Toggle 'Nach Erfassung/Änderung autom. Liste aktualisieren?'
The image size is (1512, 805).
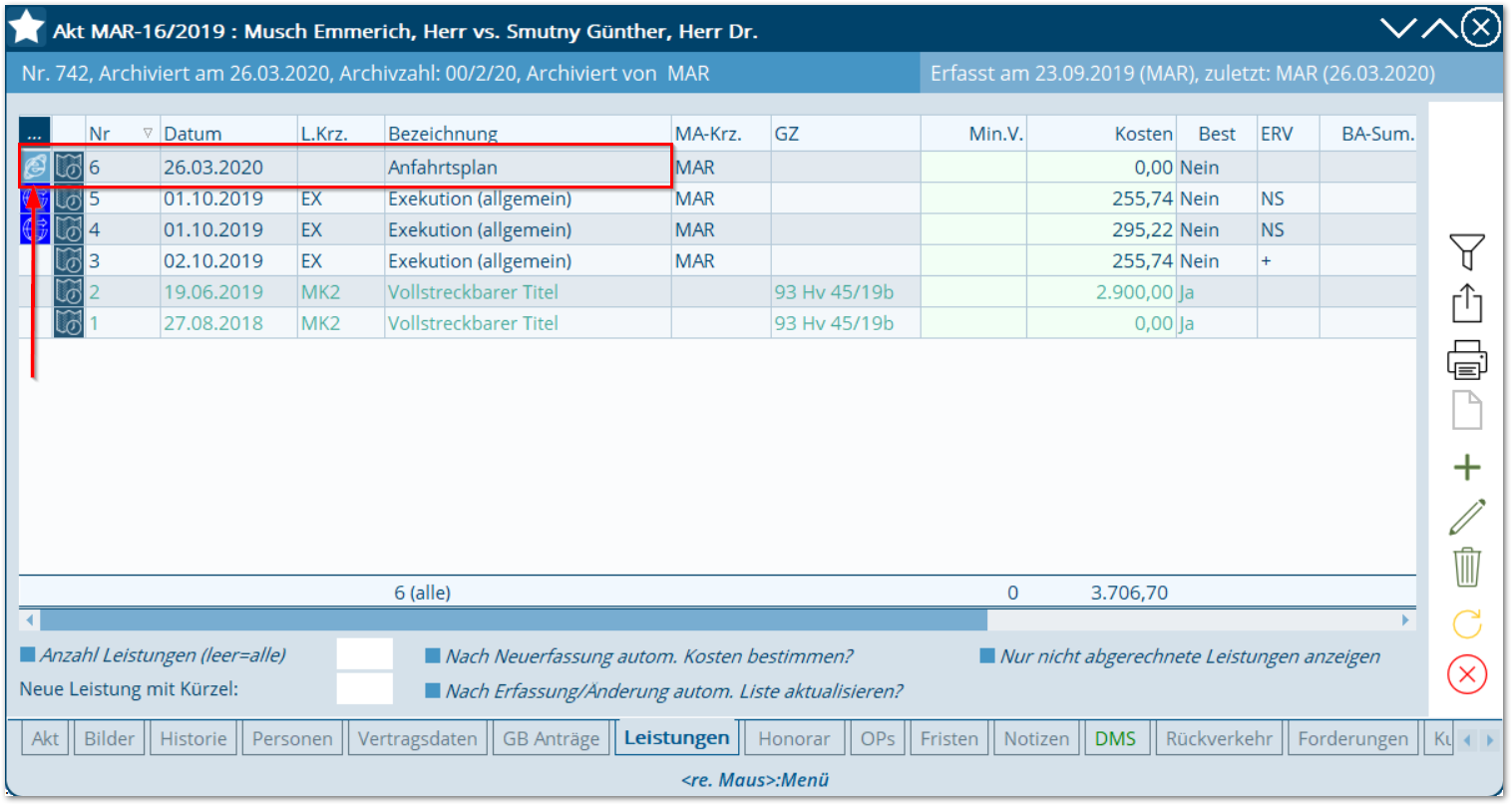pyautogui.click(x=433, y=690)
